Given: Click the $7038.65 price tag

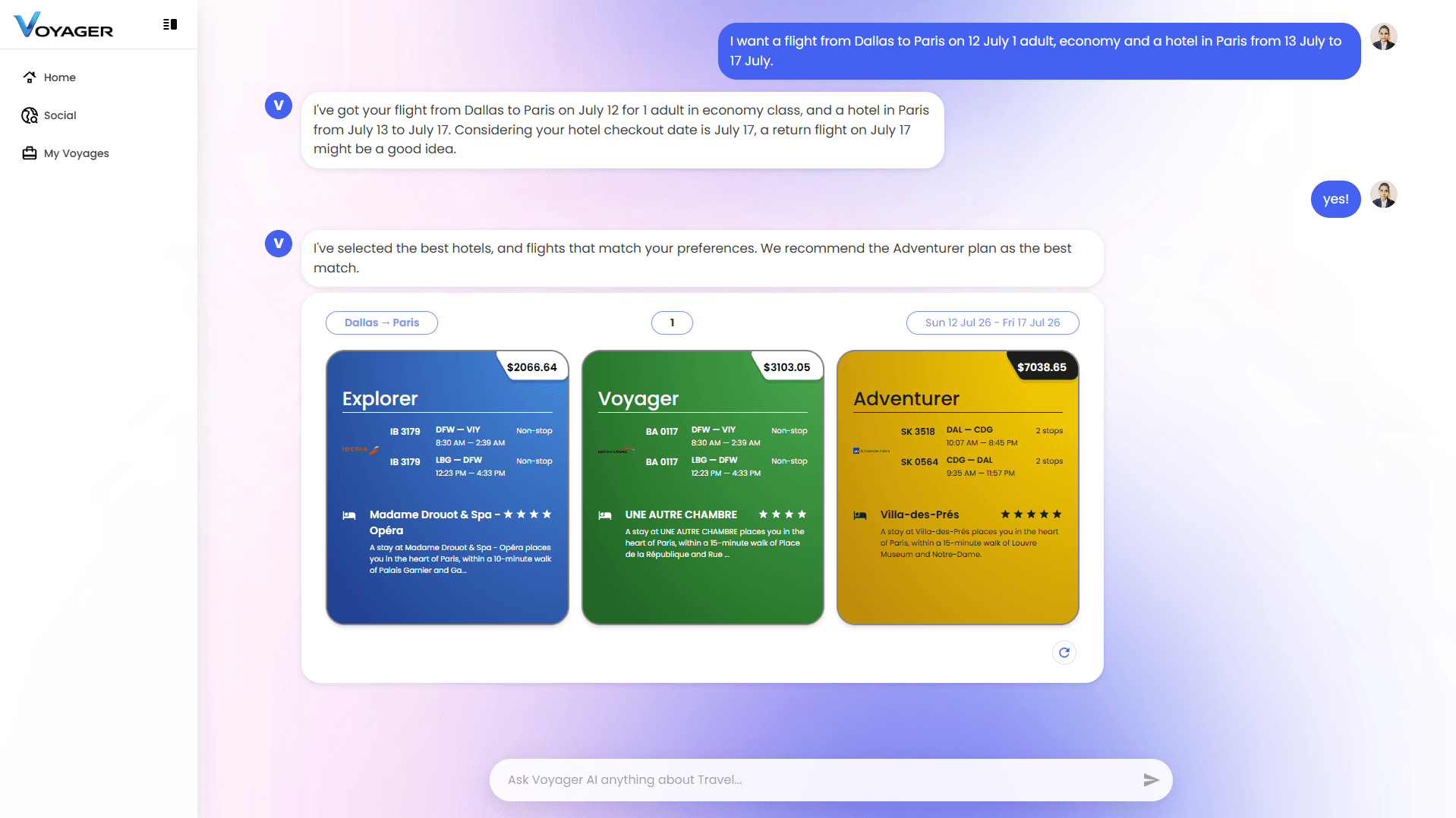Looking at the screenshot, I should coord(1042,367).
